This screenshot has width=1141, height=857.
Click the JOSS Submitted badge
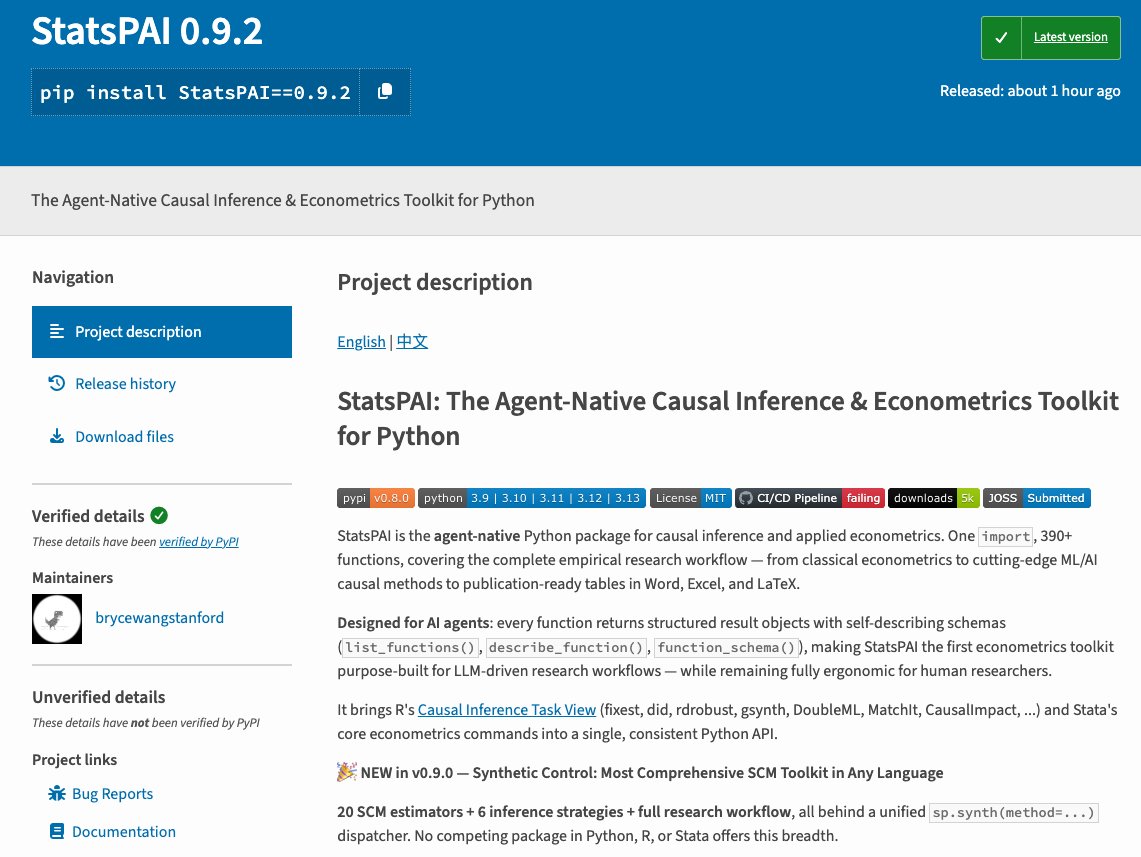coord(1036,498)
